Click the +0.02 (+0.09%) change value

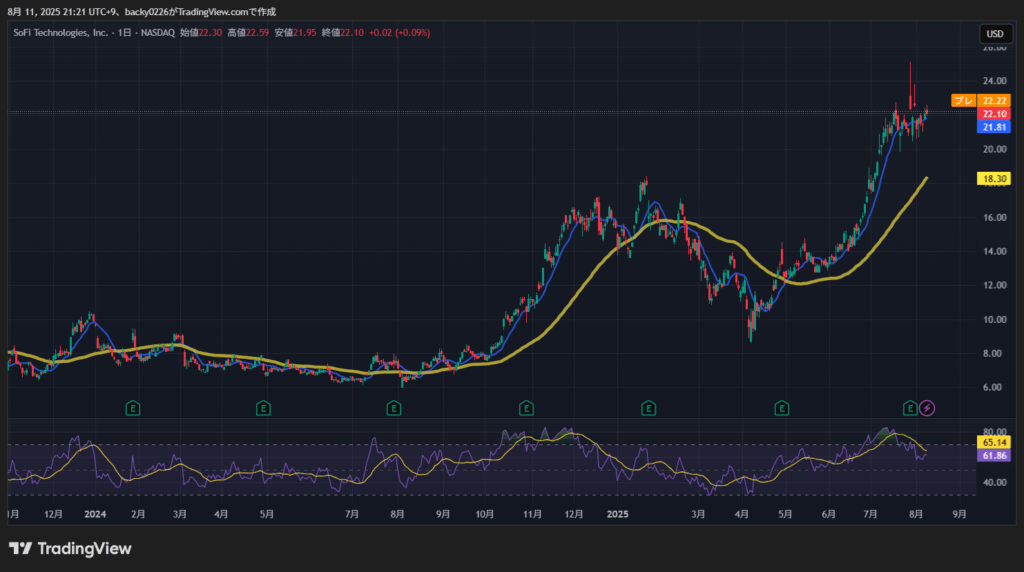[400, 33]
